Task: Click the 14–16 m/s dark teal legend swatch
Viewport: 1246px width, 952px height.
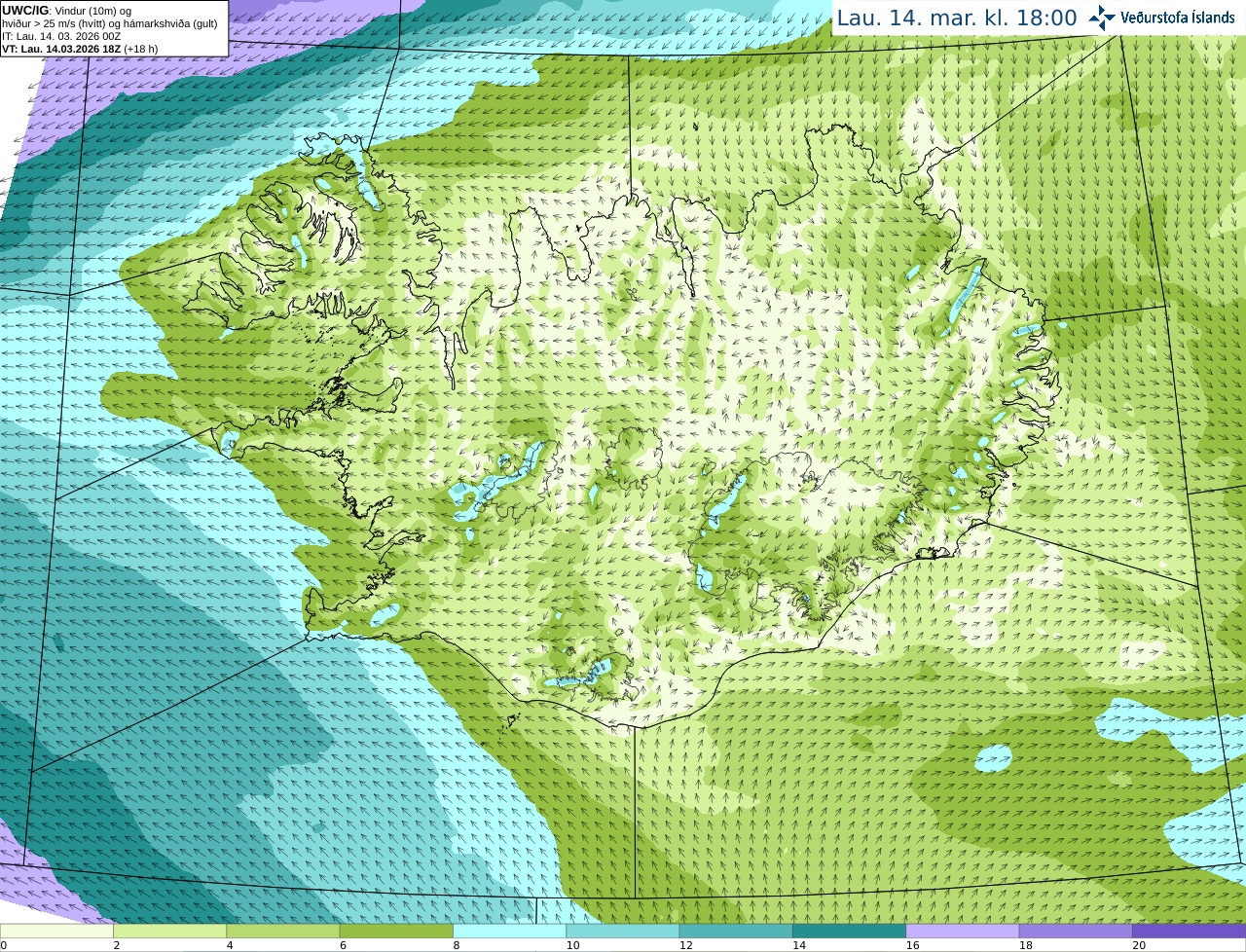Action: [849, 931]
